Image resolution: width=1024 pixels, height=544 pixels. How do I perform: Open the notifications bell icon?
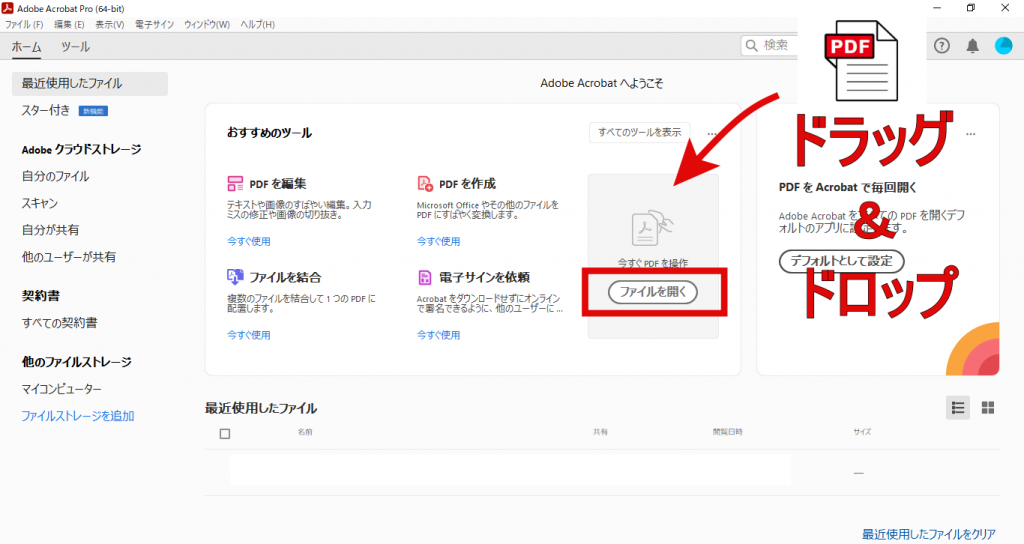[x=972, y=46]
